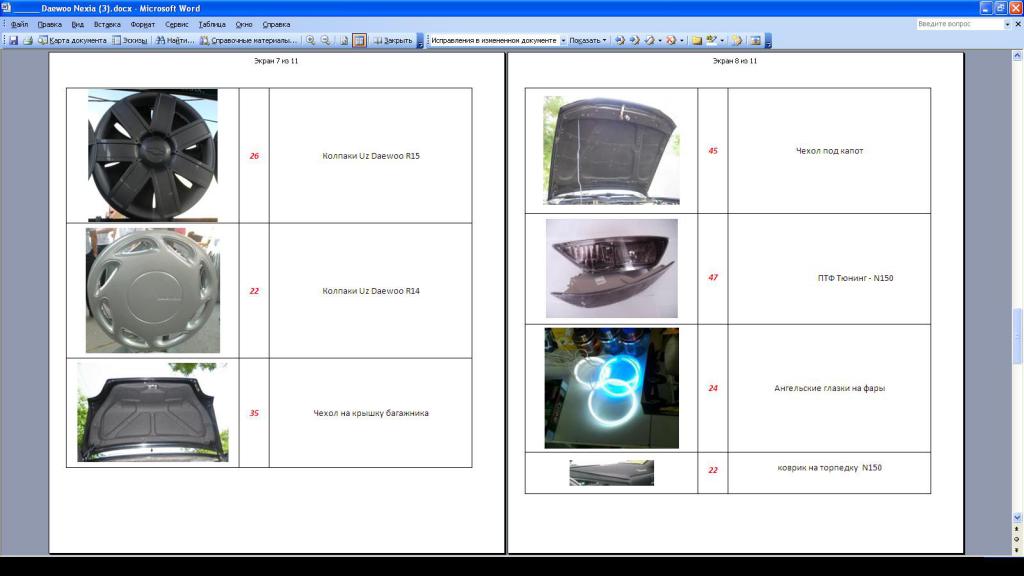Open the Таблица menu
The image size is (1024, 576).
pos(212,24)
